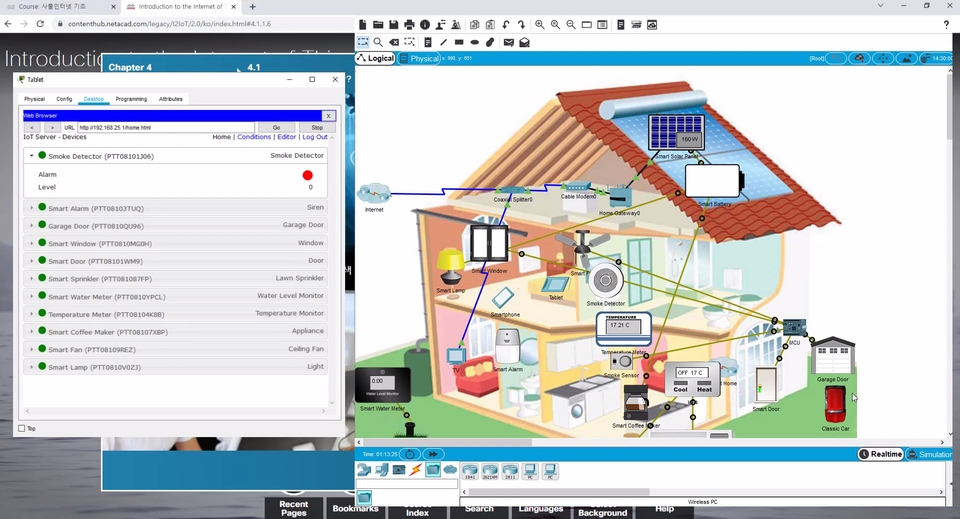The height and width of the screenshot is (519, 960).
Task: Zoom in on the workspace
Action: pyautogui.click(x=539, y=24)
